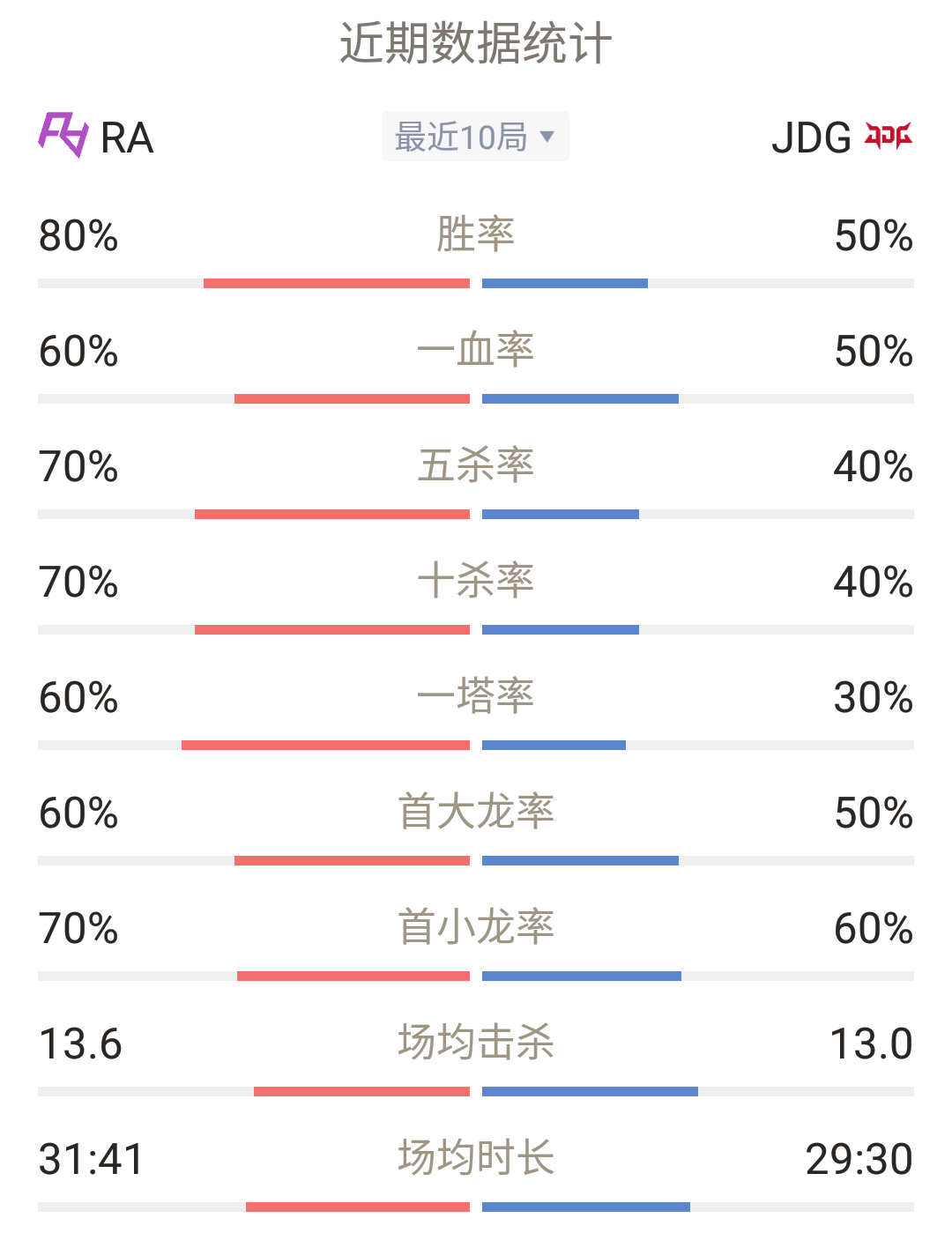Click the blue JDG 胜率 bar

point(565,283)
